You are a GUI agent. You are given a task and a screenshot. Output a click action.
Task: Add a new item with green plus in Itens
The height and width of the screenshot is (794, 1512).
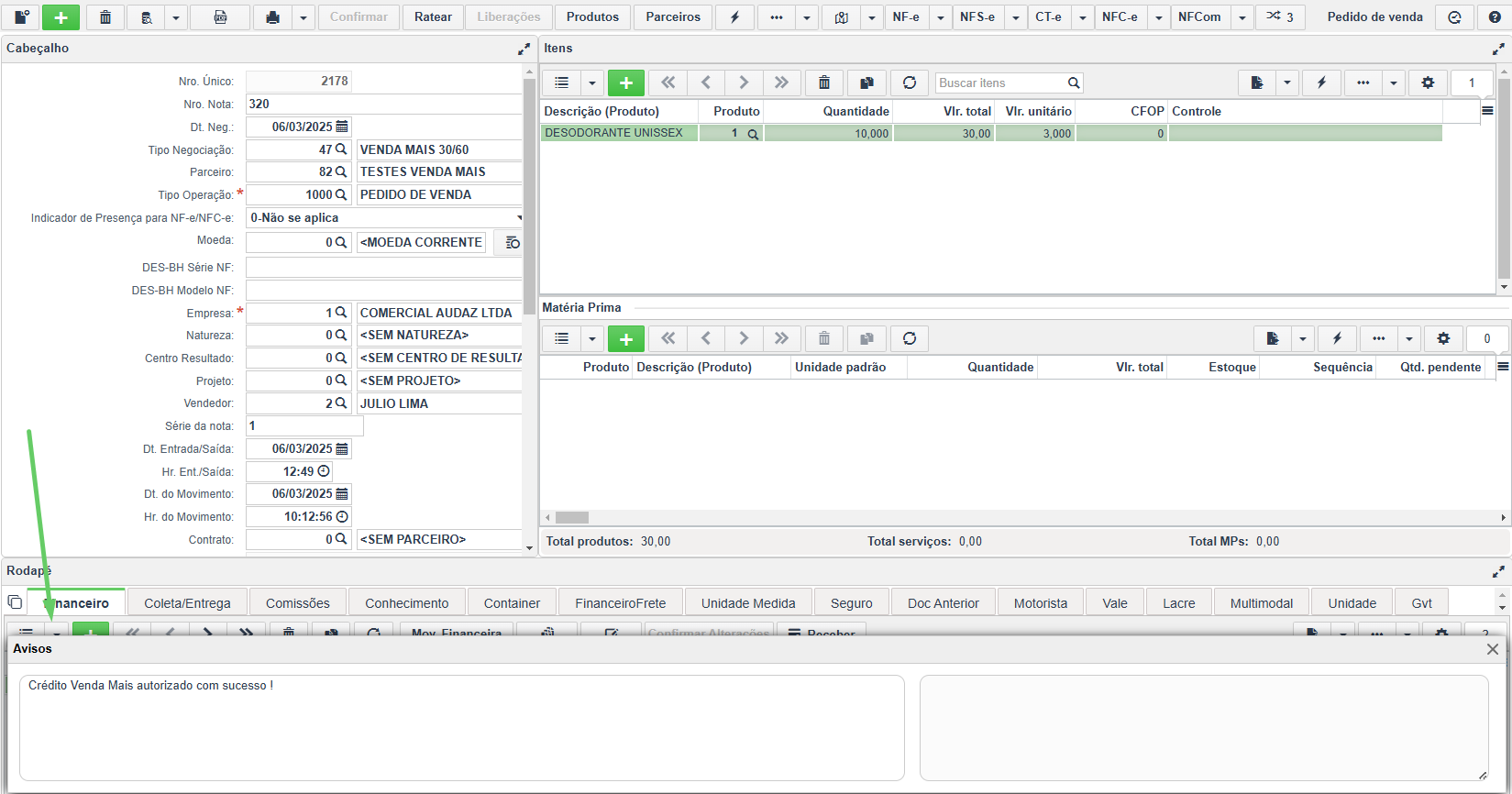coord(626,83)
